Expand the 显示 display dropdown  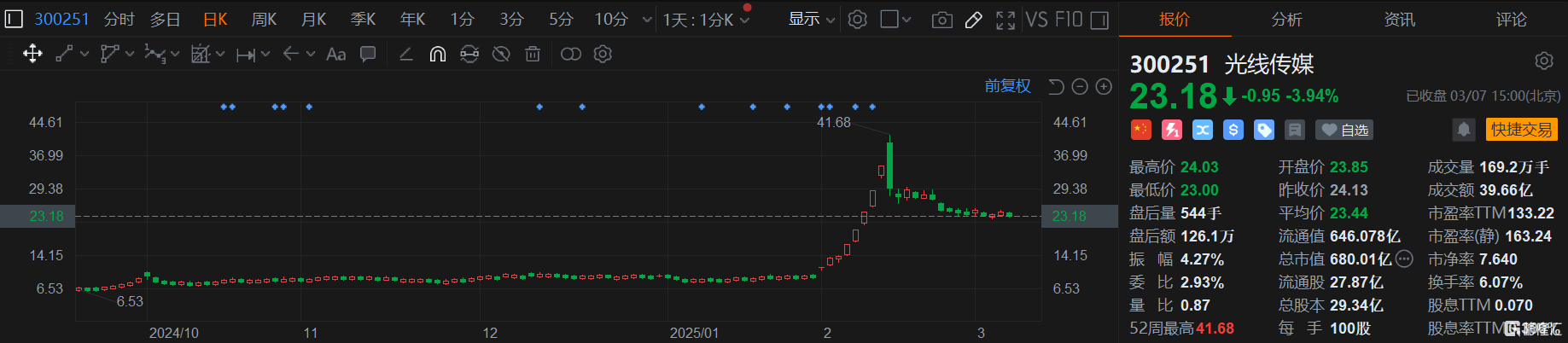(811, 19)
